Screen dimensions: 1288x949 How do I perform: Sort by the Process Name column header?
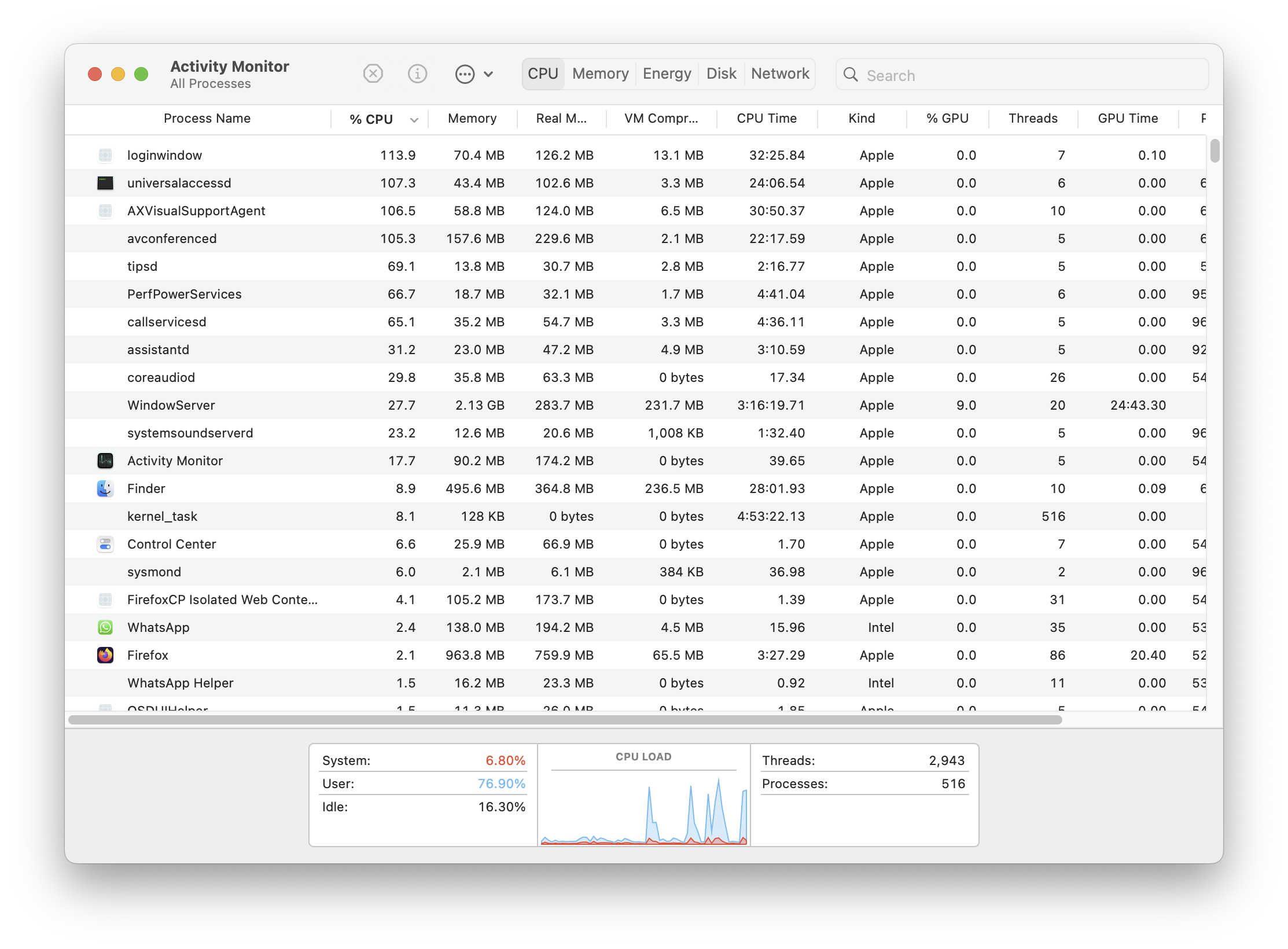click(x=207, y=119)
